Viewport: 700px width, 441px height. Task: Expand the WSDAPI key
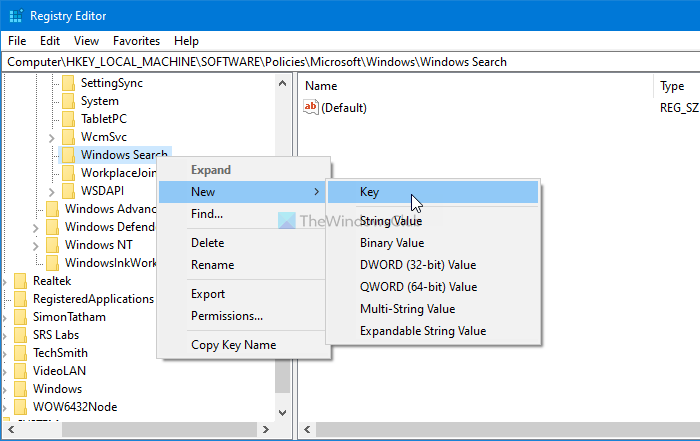pos(51,192)
